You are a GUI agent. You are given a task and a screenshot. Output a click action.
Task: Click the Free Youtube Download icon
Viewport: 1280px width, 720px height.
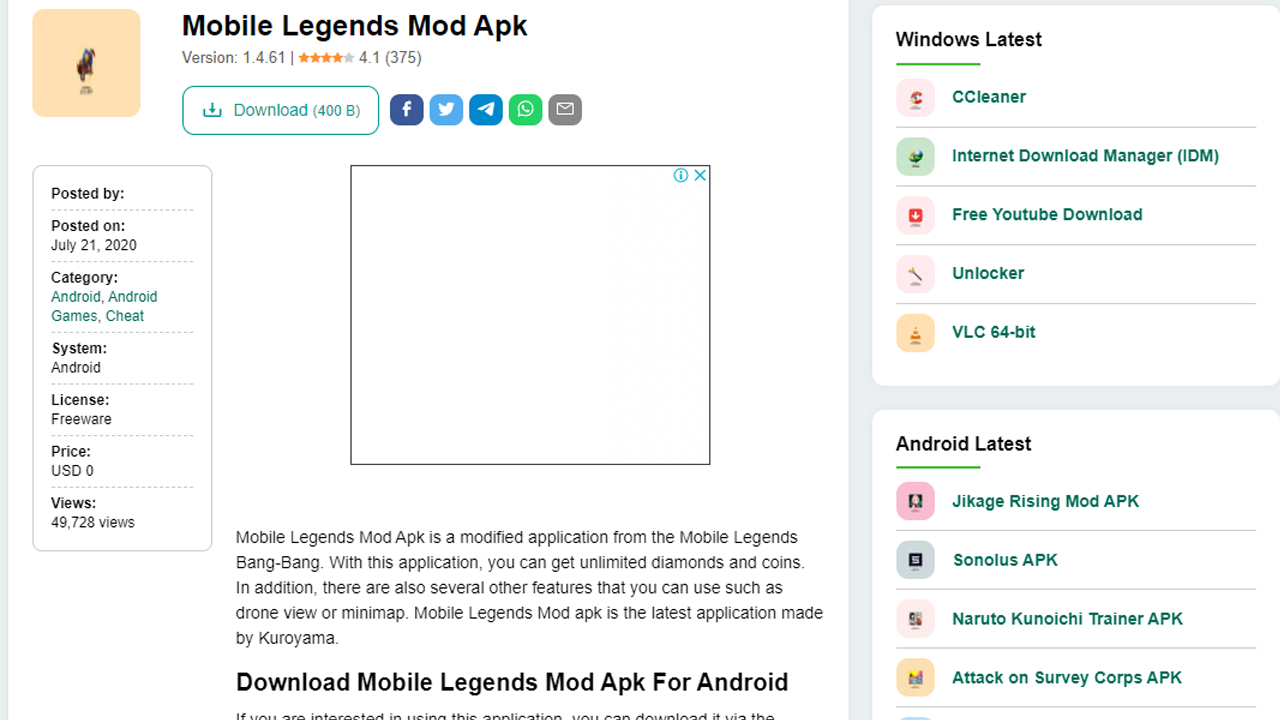coord(915,215)
